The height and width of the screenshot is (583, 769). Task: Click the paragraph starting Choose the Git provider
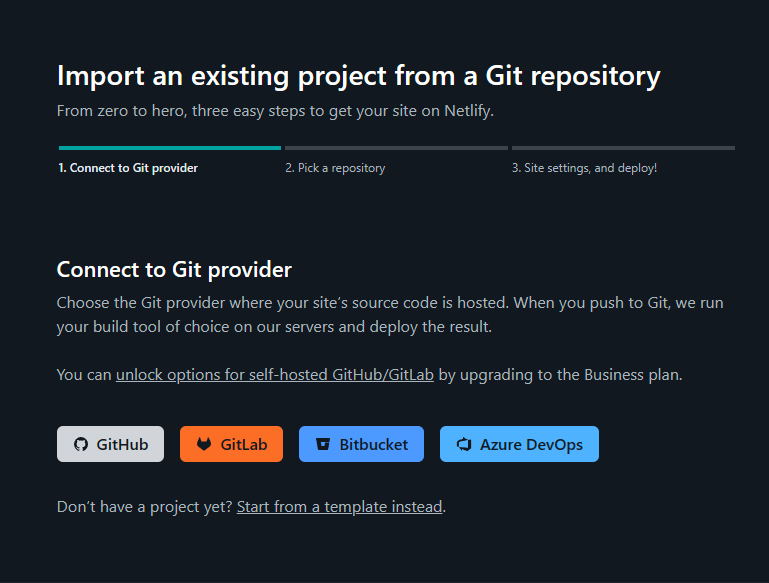coord(390,315)
